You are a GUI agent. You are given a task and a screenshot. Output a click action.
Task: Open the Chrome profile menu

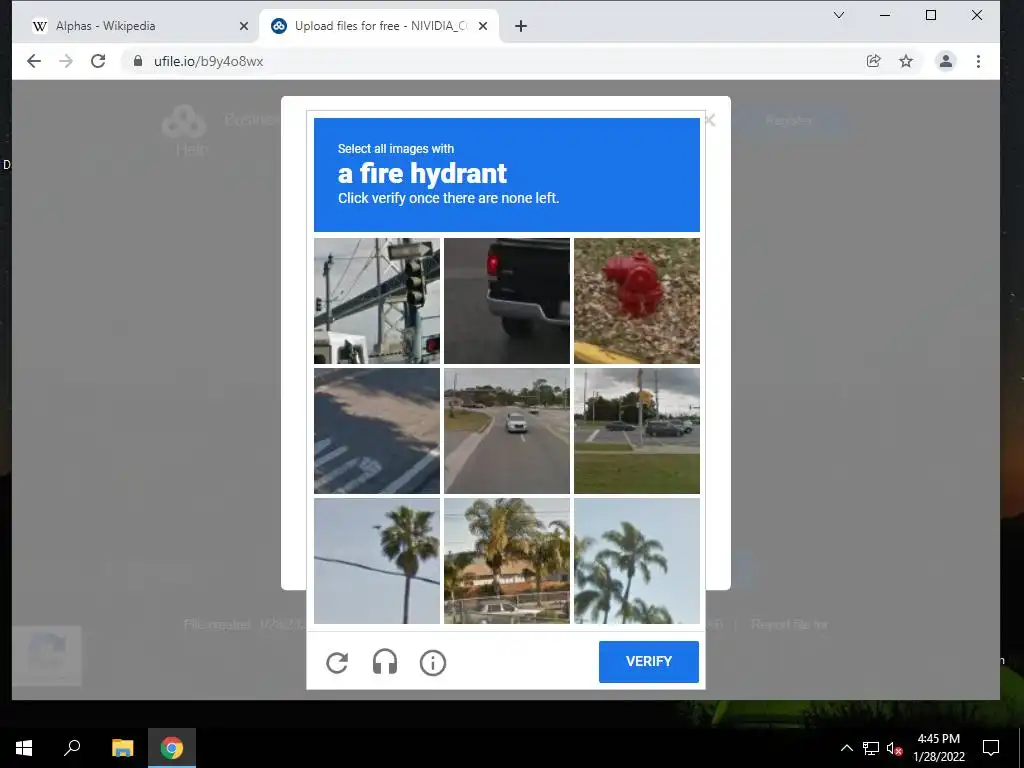pos(946,61)
